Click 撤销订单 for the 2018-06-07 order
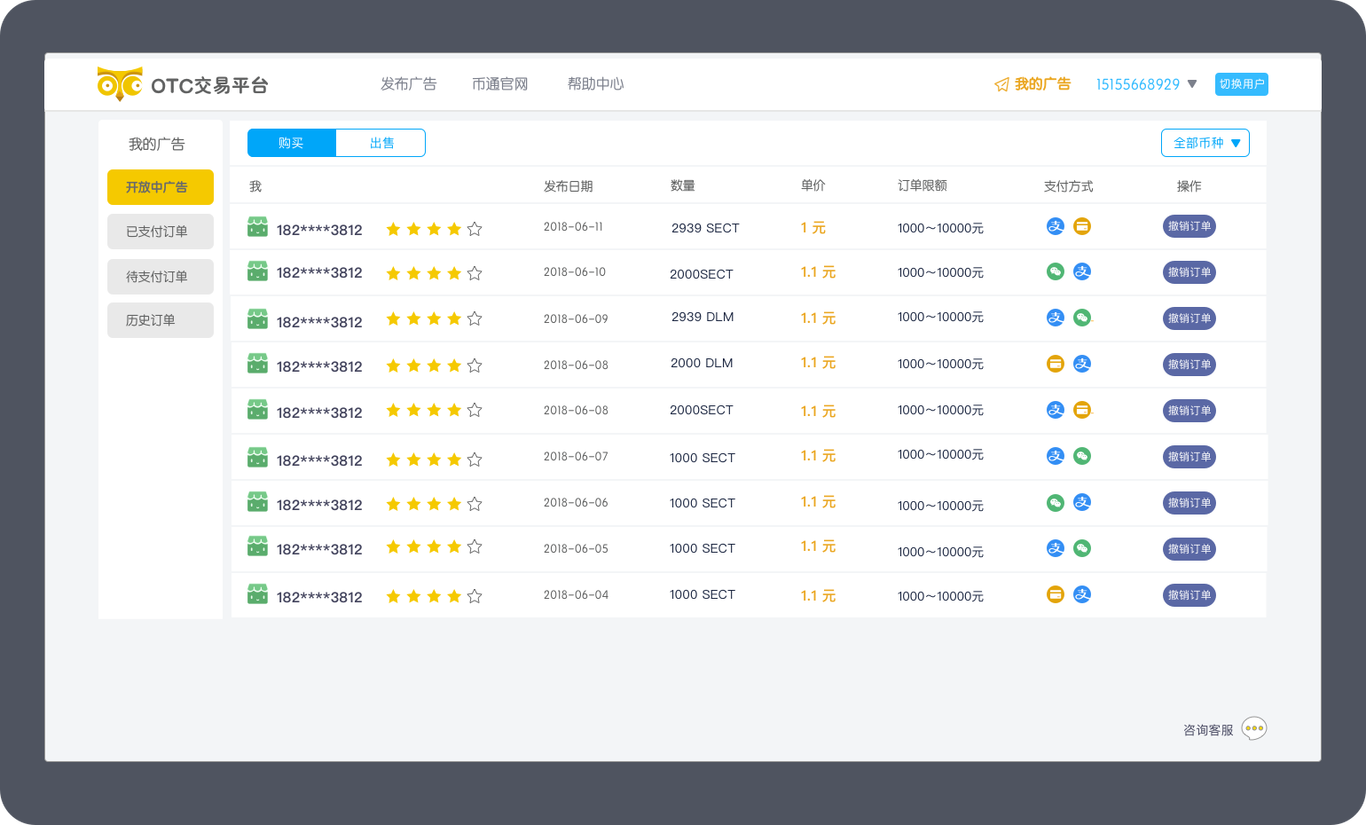The image size is (1366, 825). click(1189, 456)
